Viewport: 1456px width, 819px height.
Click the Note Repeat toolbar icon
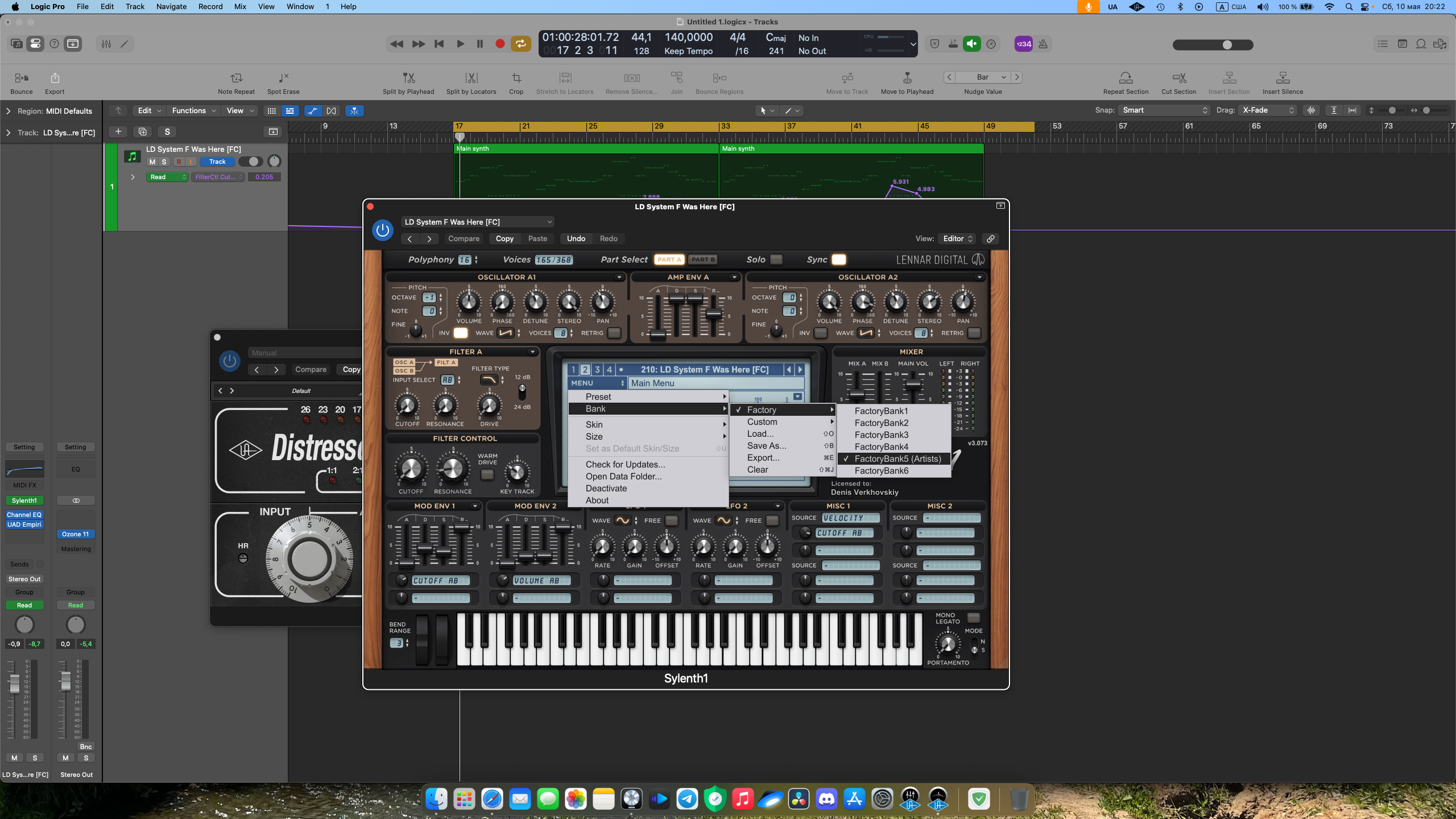coord(236,78)
